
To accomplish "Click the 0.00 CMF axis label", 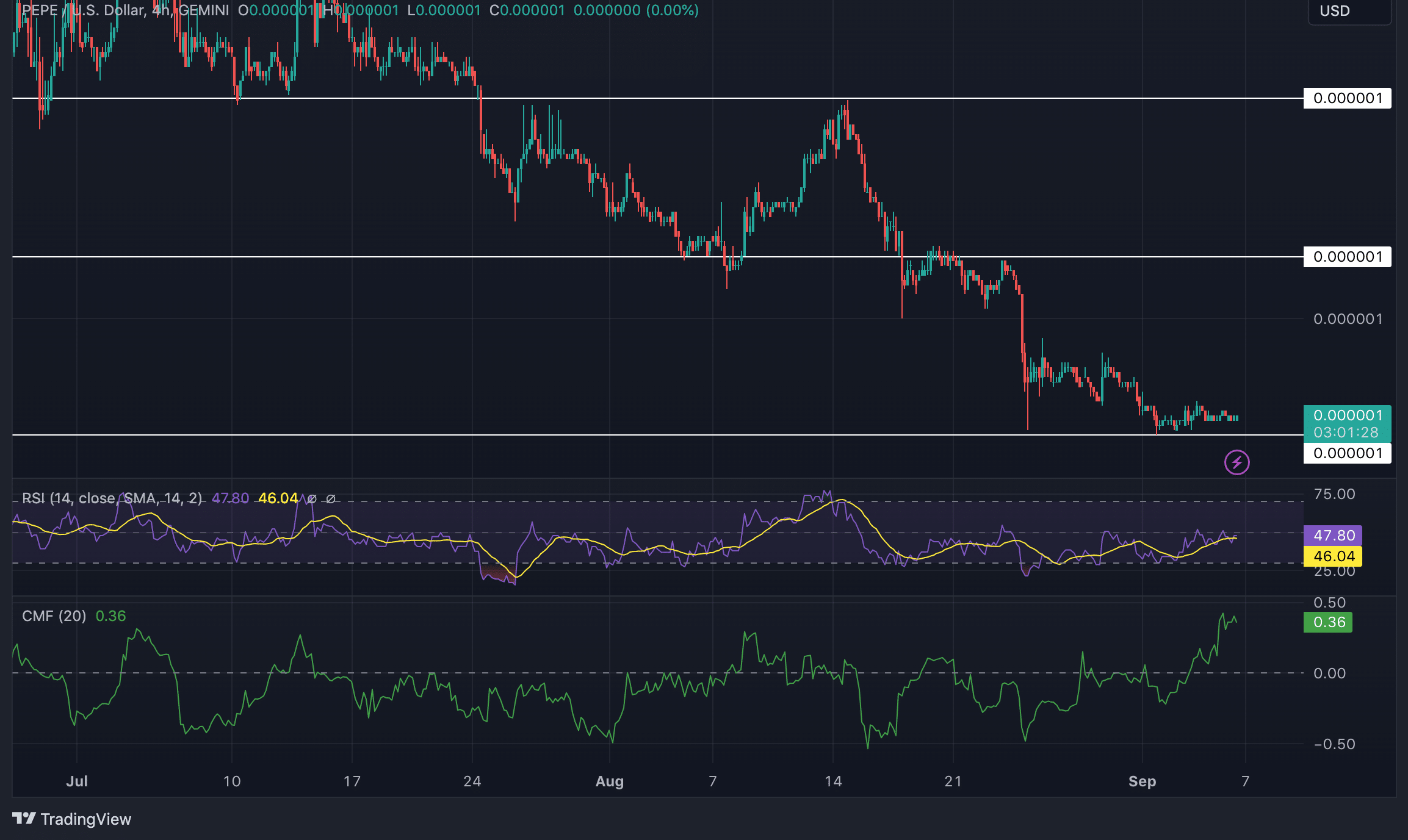I will (x=1330, y=673).
